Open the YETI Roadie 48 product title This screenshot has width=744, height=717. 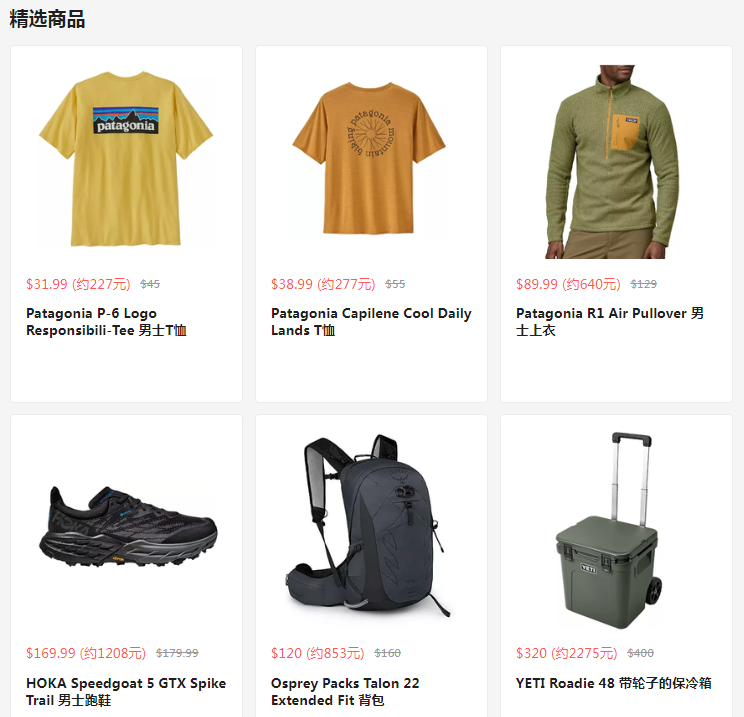tap(614, 683)
